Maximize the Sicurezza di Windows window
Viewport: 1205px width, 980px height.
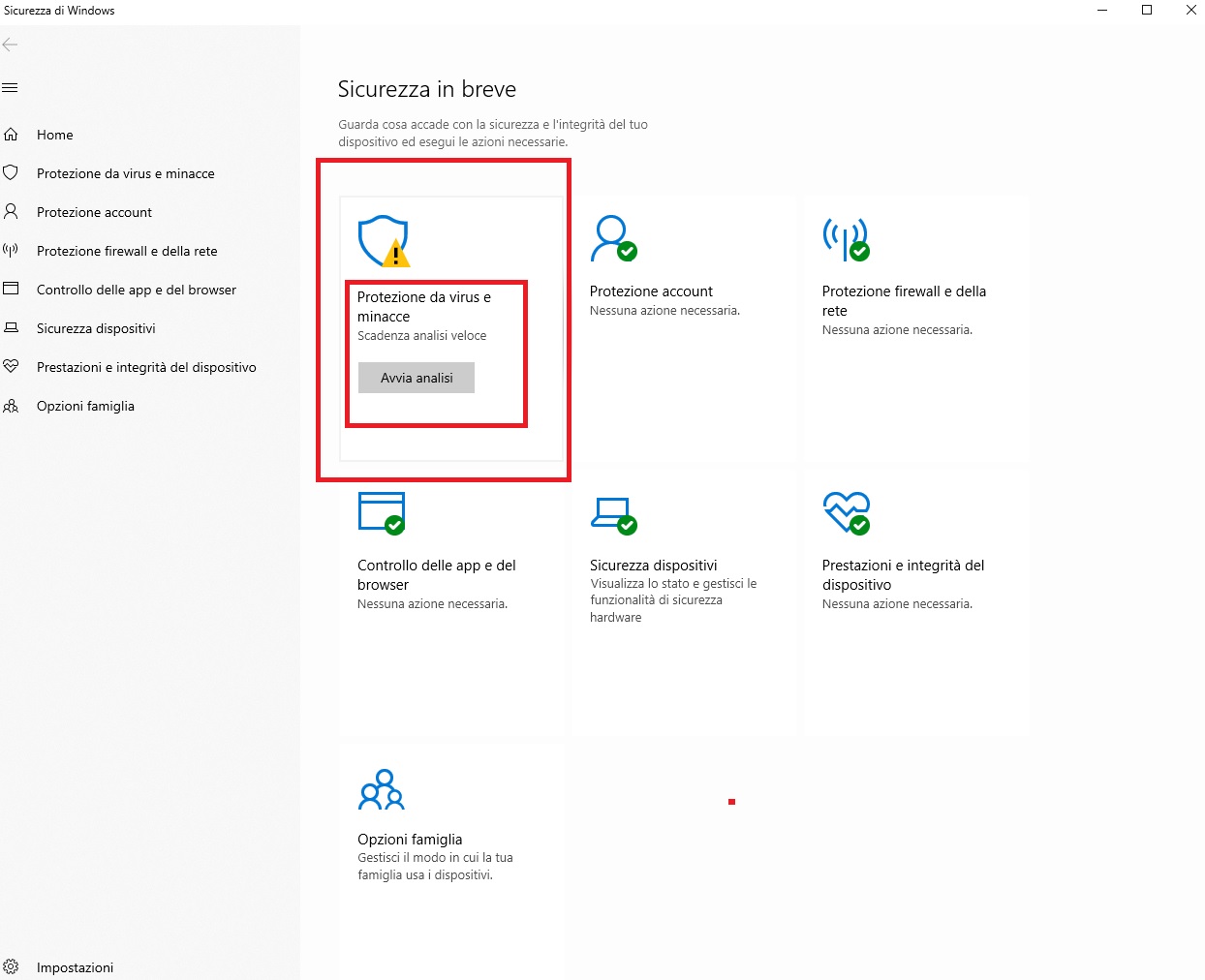pyautogui.click(x=1147, y=11)
